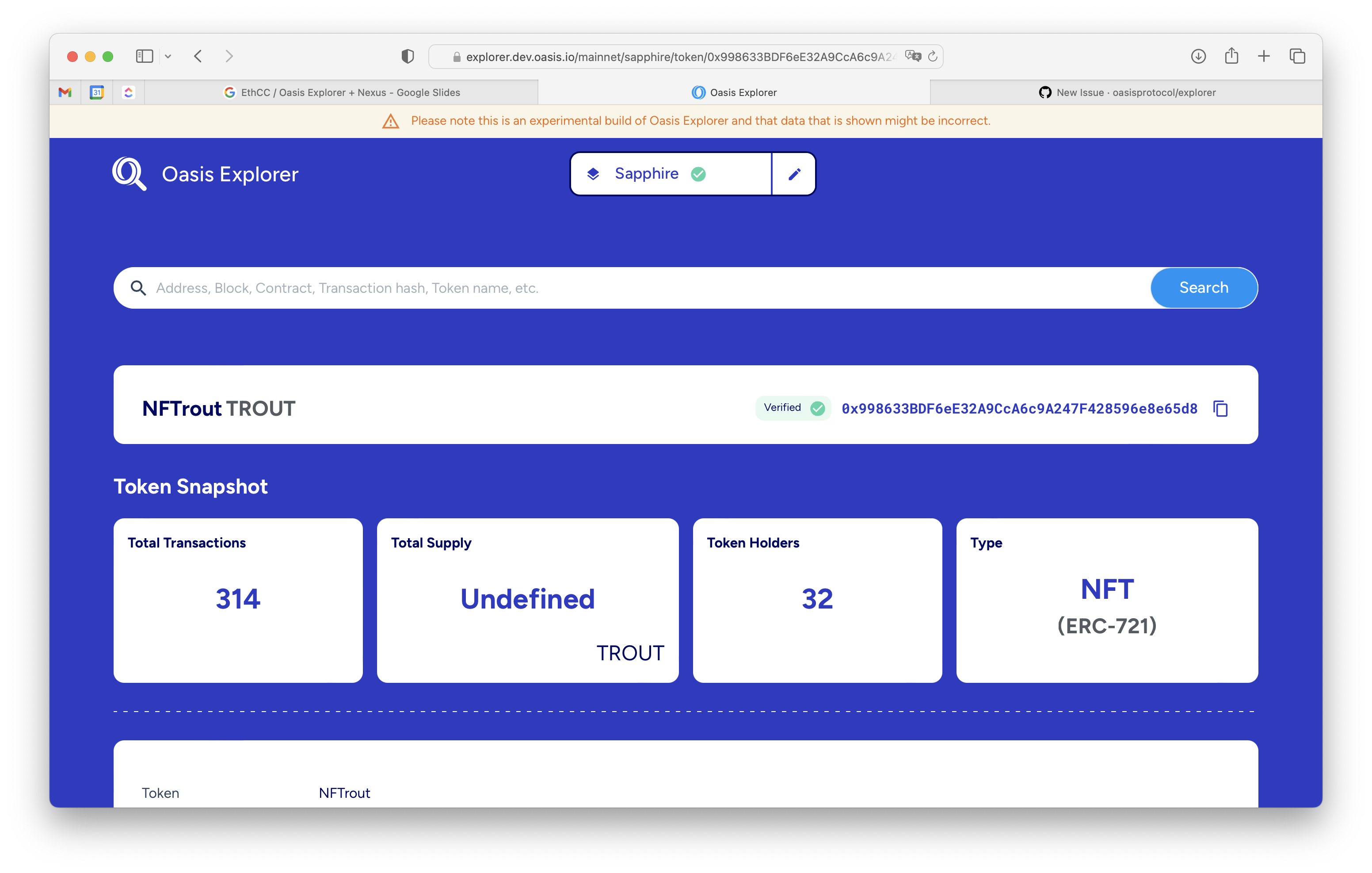Click the Search button
The height and width of the screenshot is (873, 1372).
point(1203,287)
